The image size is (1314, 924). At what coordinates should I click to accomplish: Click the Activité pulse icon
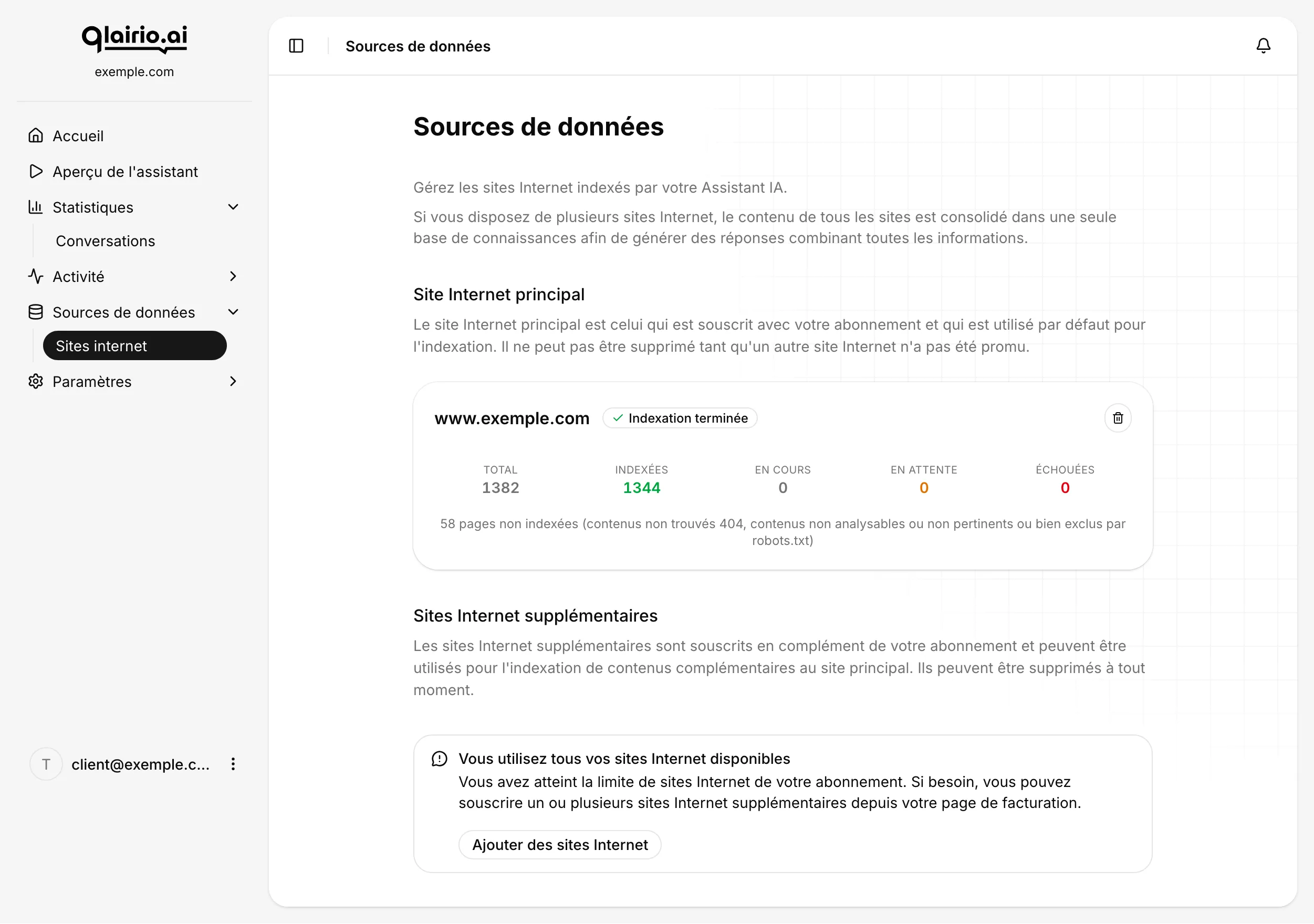tap(36, 277)
